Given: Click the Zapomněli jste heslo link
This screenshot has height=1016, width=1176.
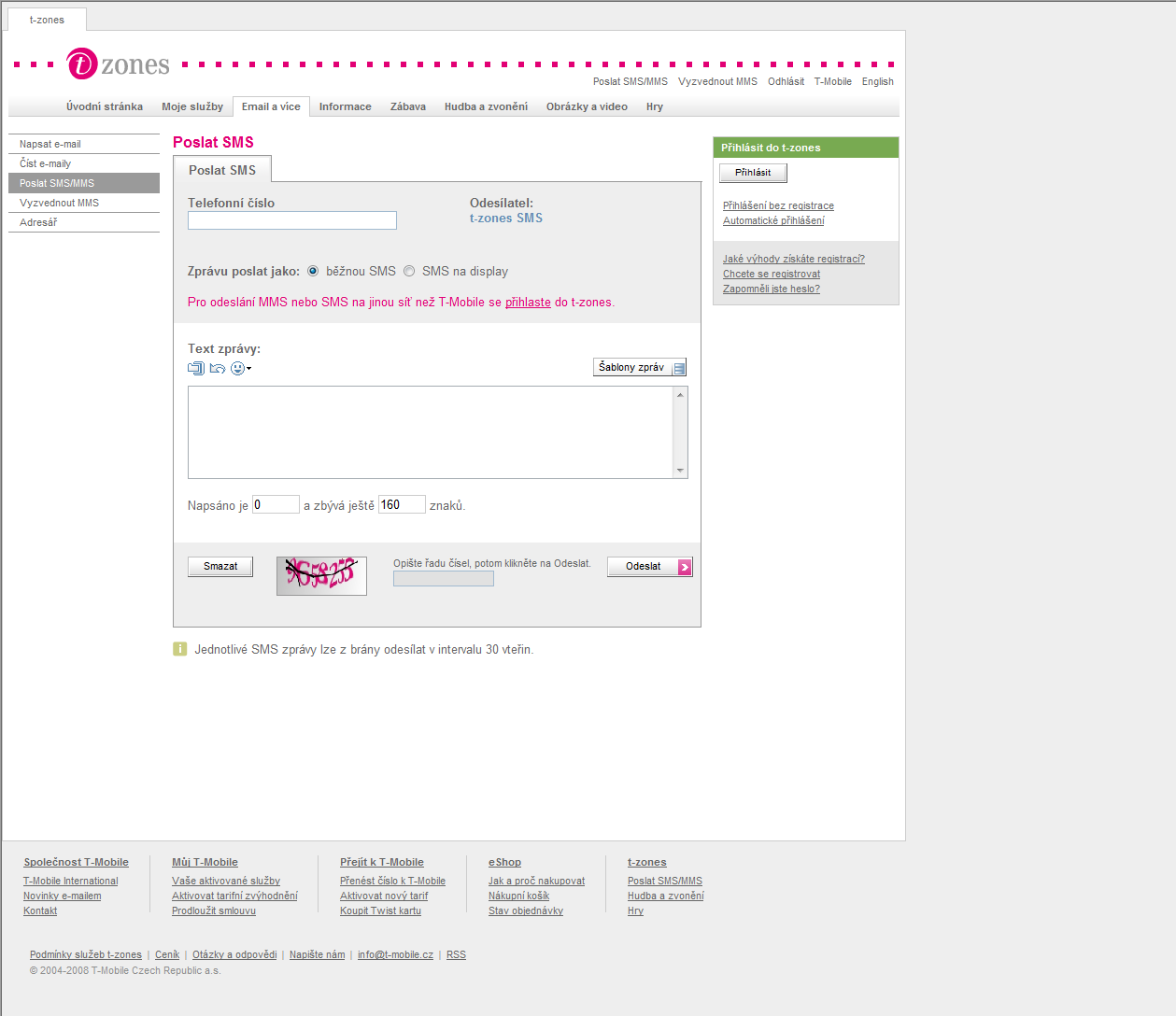Looking at the screenshot, I should click(772, 289).
